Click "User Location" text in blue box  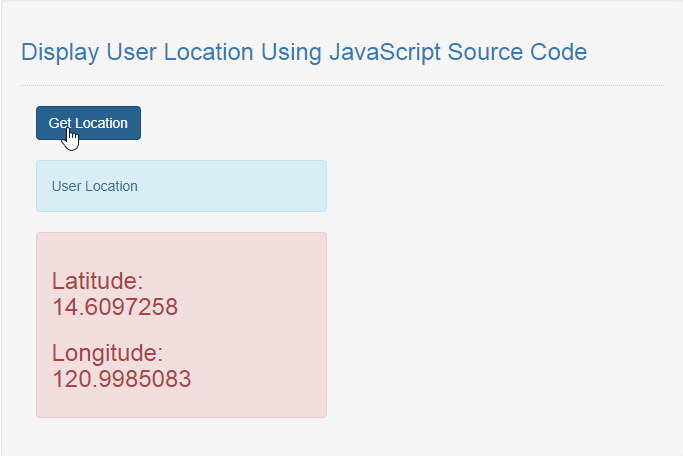pos(95,186)
